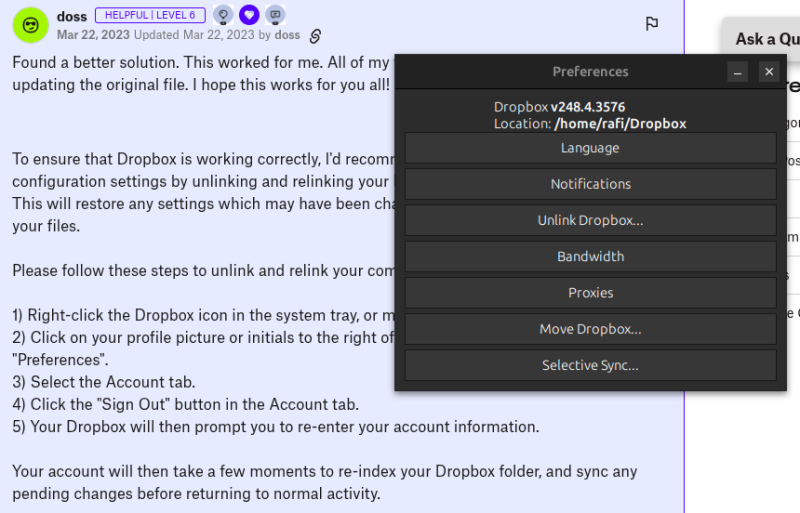Viewport: 800px width, 513px height.
Task: Open Language settings in Preferences
Action: coord(590,148)
